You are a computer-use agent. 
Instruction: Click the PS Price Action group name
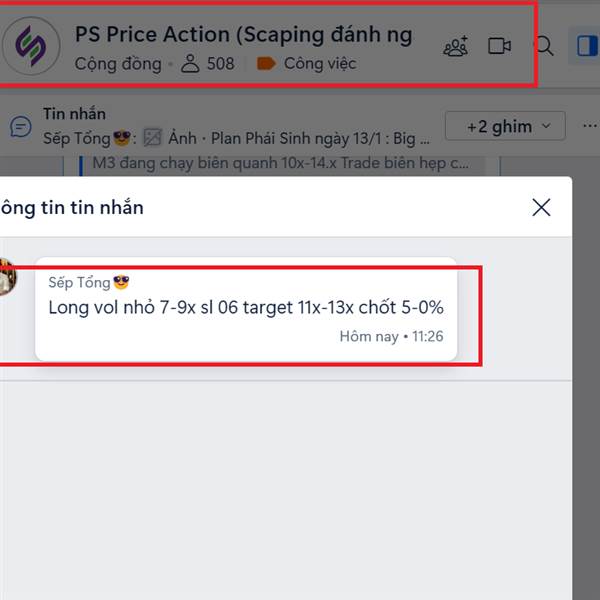click(243, 34)
